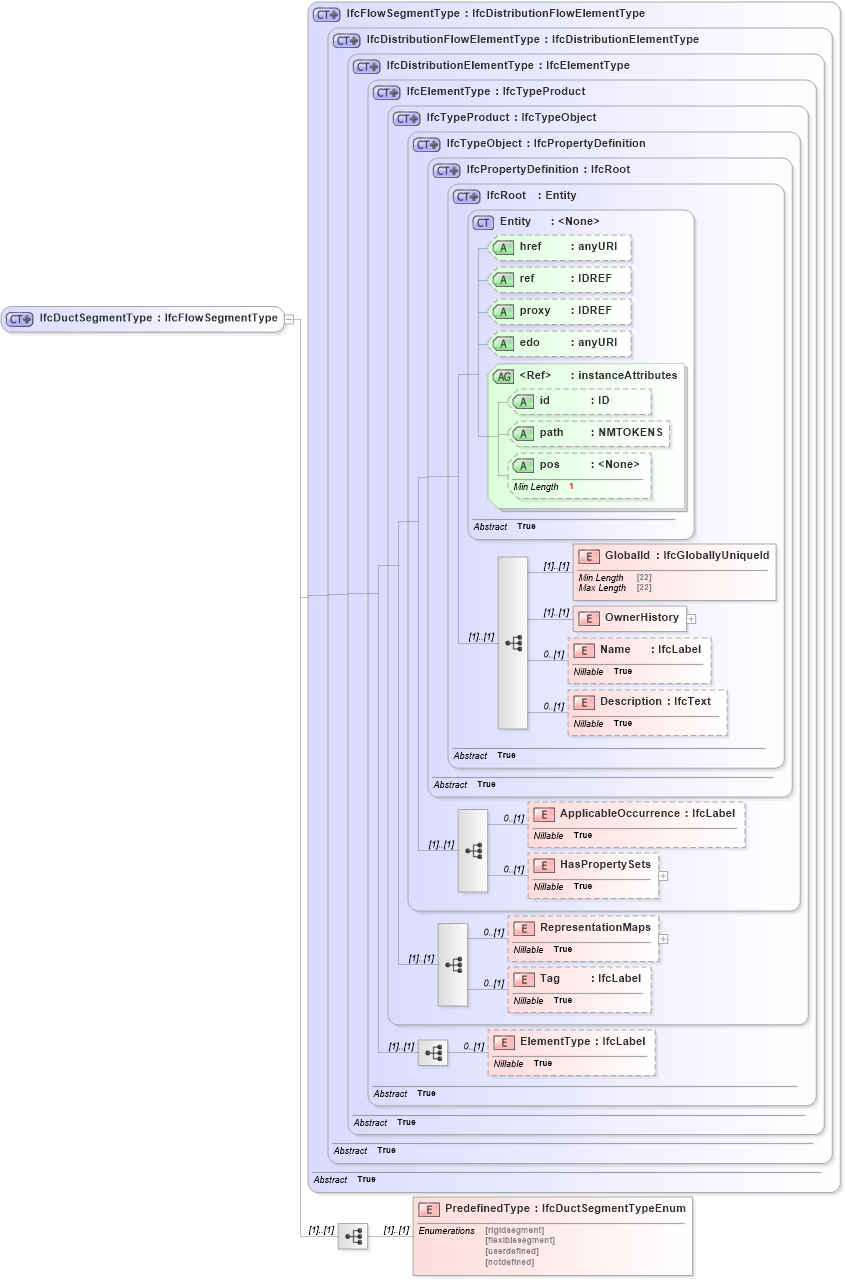Expand OwnerHistory via its plus toggle

tap(690, 618)
